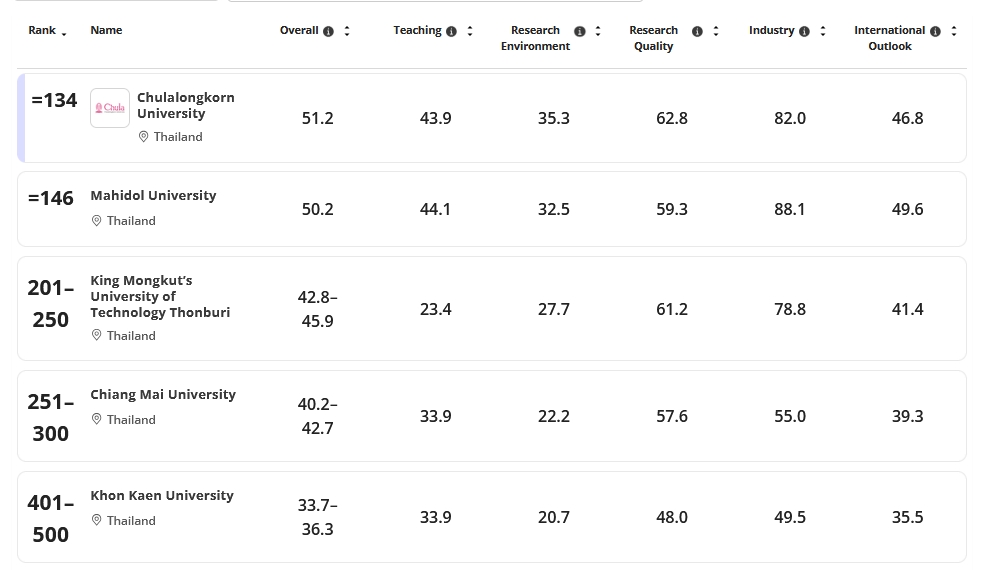Sort by Teaching score arrows
Screen dimensions: 990x570
tap(470, 31)
